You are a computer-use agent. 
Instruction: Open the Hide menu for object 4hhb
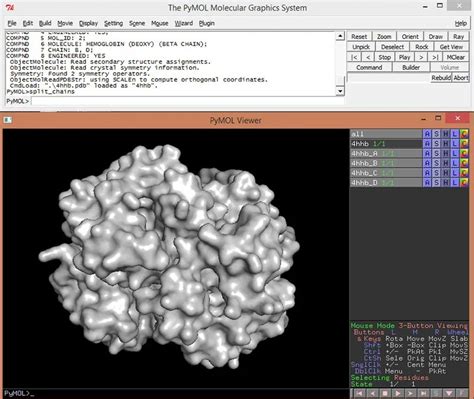coord(445,144)
